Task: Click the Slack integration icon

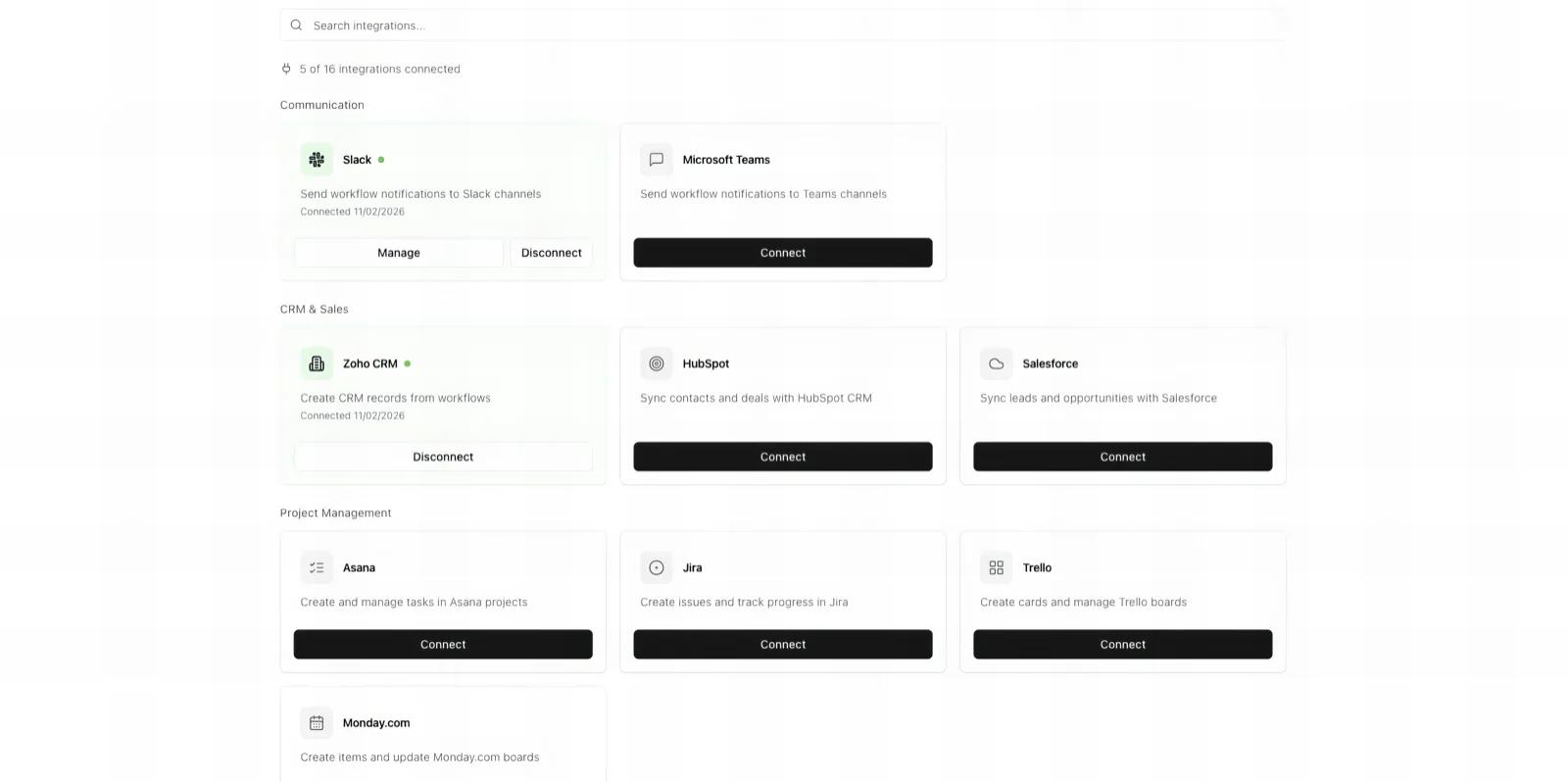Action: 316,159
